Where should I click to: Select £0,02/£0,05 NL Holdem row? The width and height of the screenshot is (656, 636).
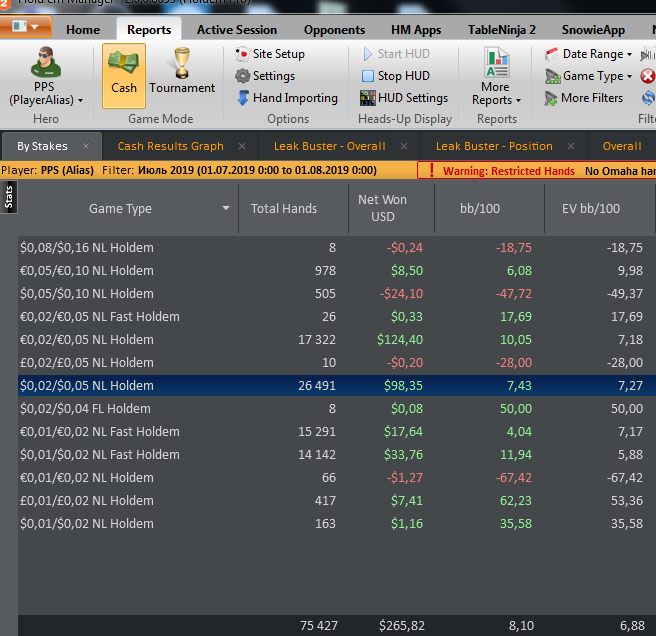pyautogui.click(x=337, y=362)
